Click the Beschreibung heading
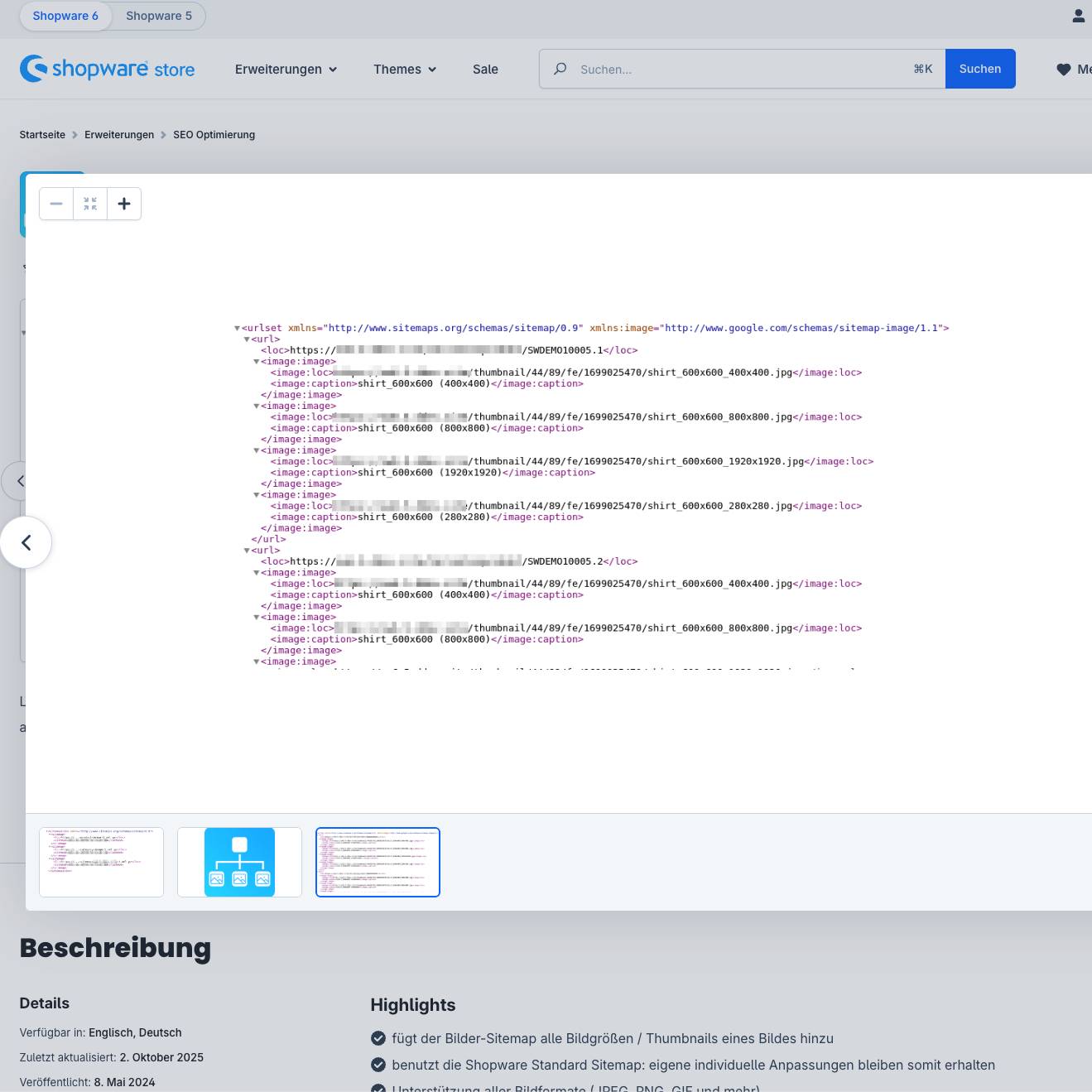Image resolution: width=1092 pixels, height=1092 pixels. pos(115,948)
